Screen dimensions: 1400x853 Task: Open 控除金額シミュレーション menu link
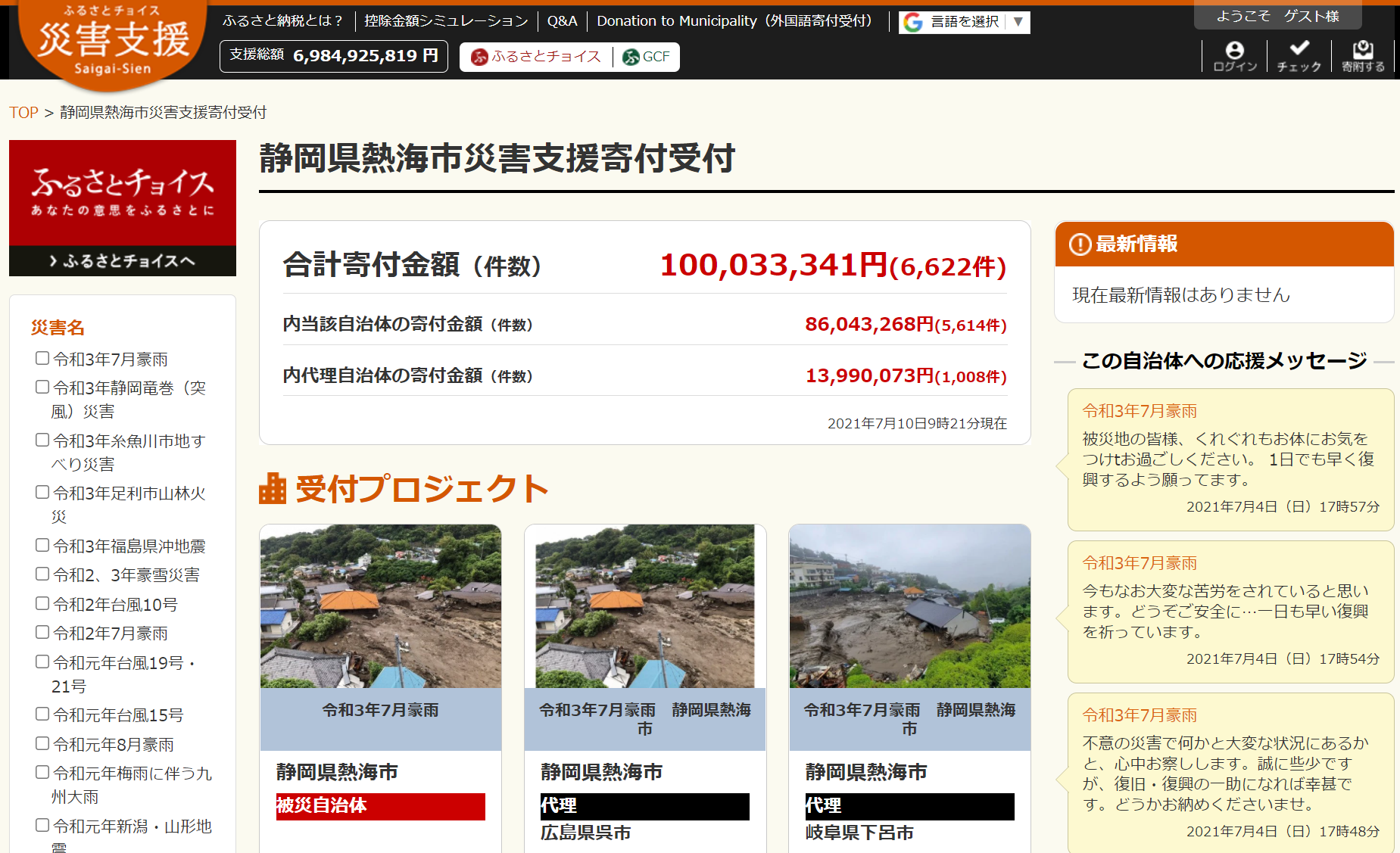pyautogui.click(x=446, y=21)
